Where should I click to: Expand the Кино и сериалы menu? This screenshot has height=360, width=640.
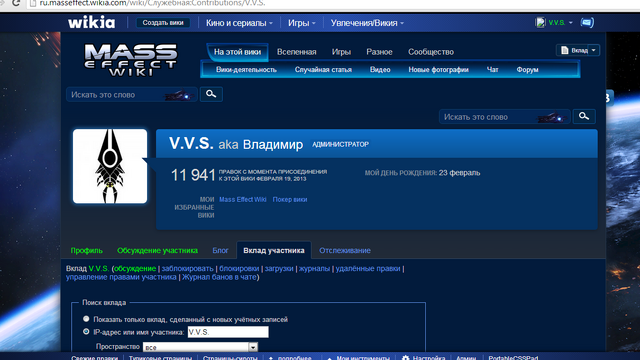(x=239, y=23)
